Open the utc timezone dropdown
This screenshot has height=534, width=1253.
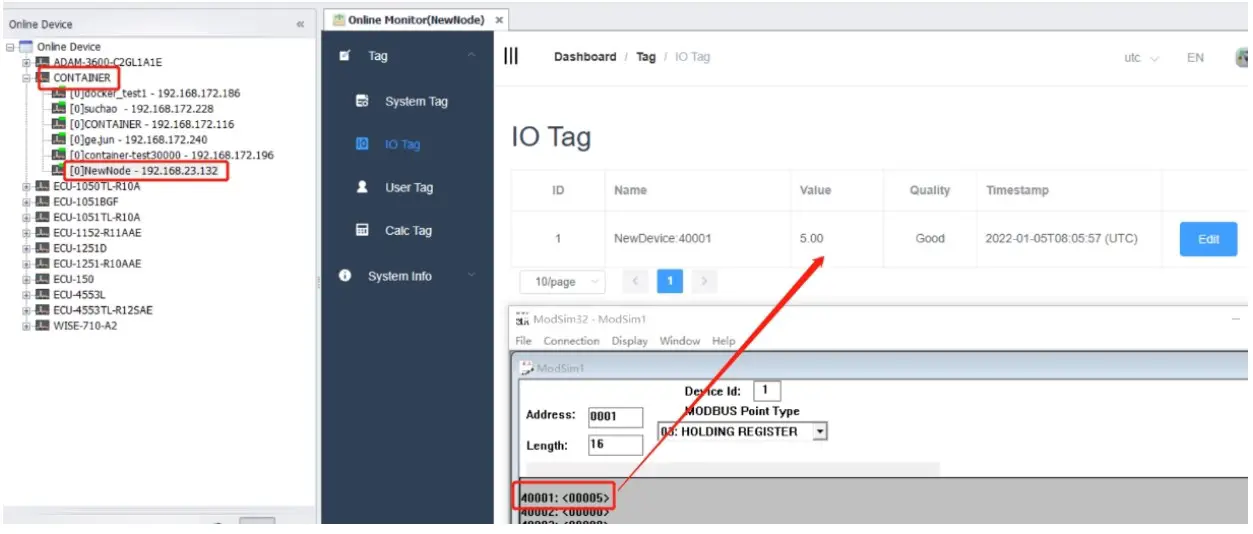coord(1141,58)
